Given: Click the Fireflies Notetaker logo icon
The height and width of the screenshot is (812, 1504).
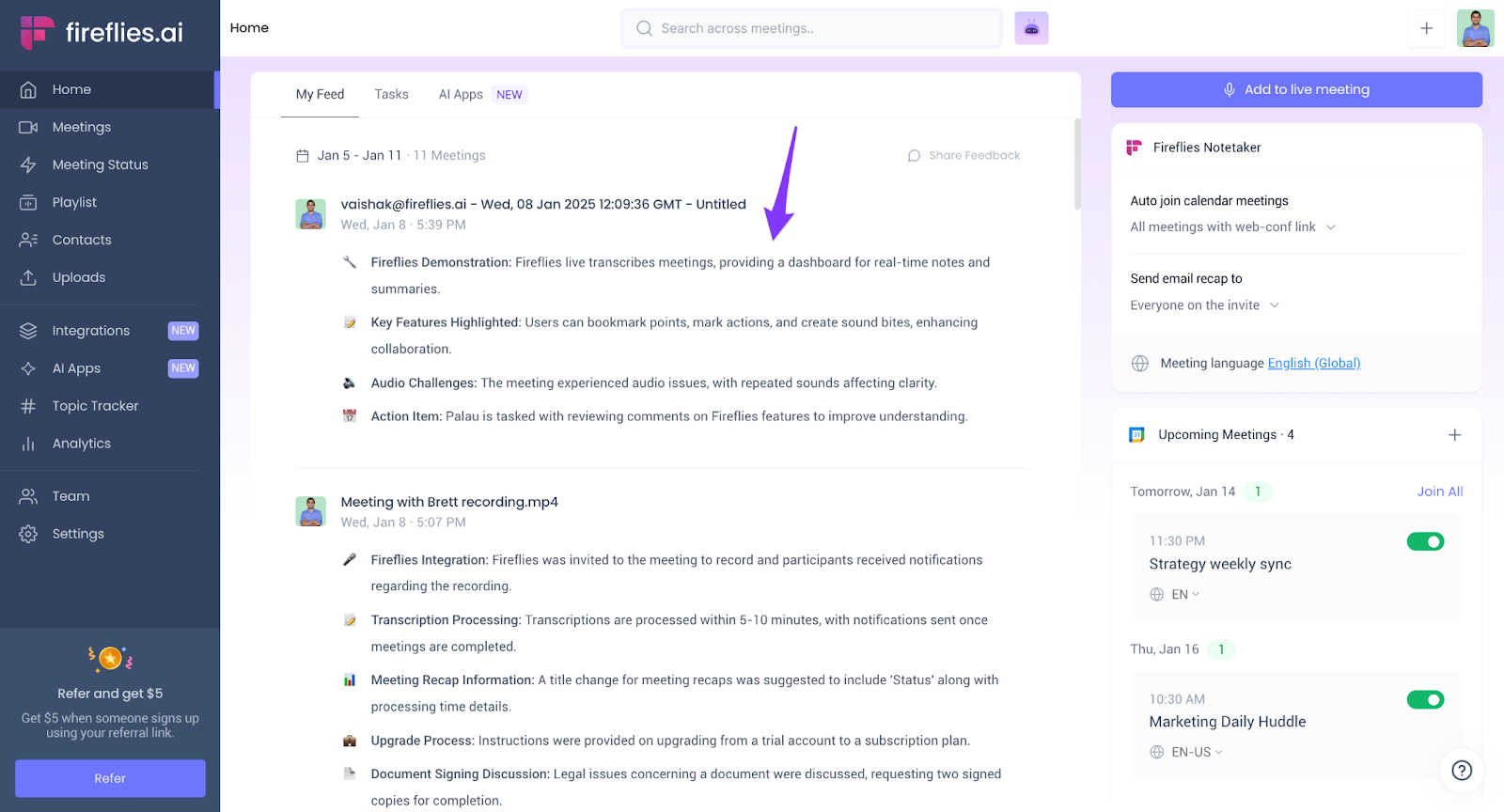Looking at the screenshot, I should [1135, 148].
